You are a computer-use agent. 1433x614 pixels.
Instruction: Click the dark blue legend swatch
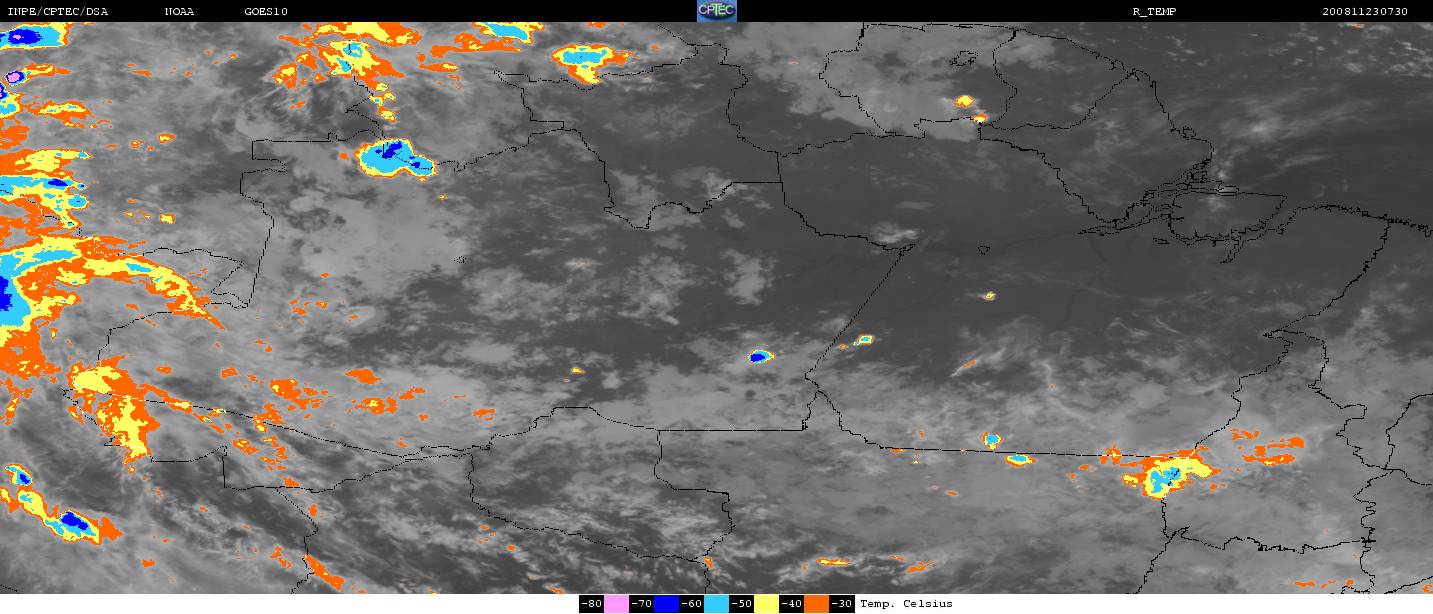(666, 604)
